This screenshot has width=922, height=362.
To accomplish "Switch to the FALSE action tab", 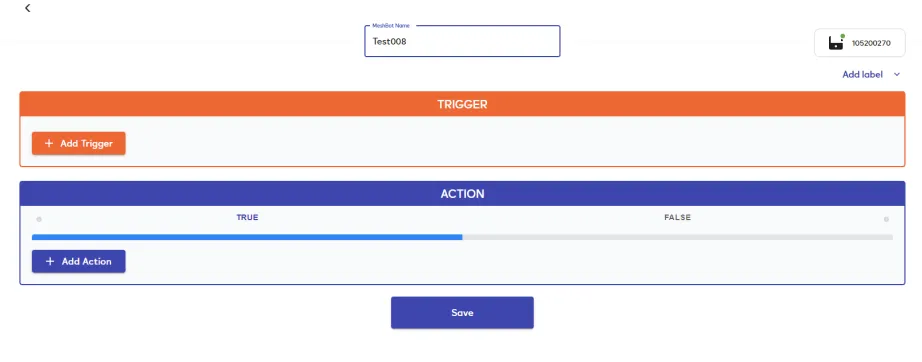I will pos(677,217).
